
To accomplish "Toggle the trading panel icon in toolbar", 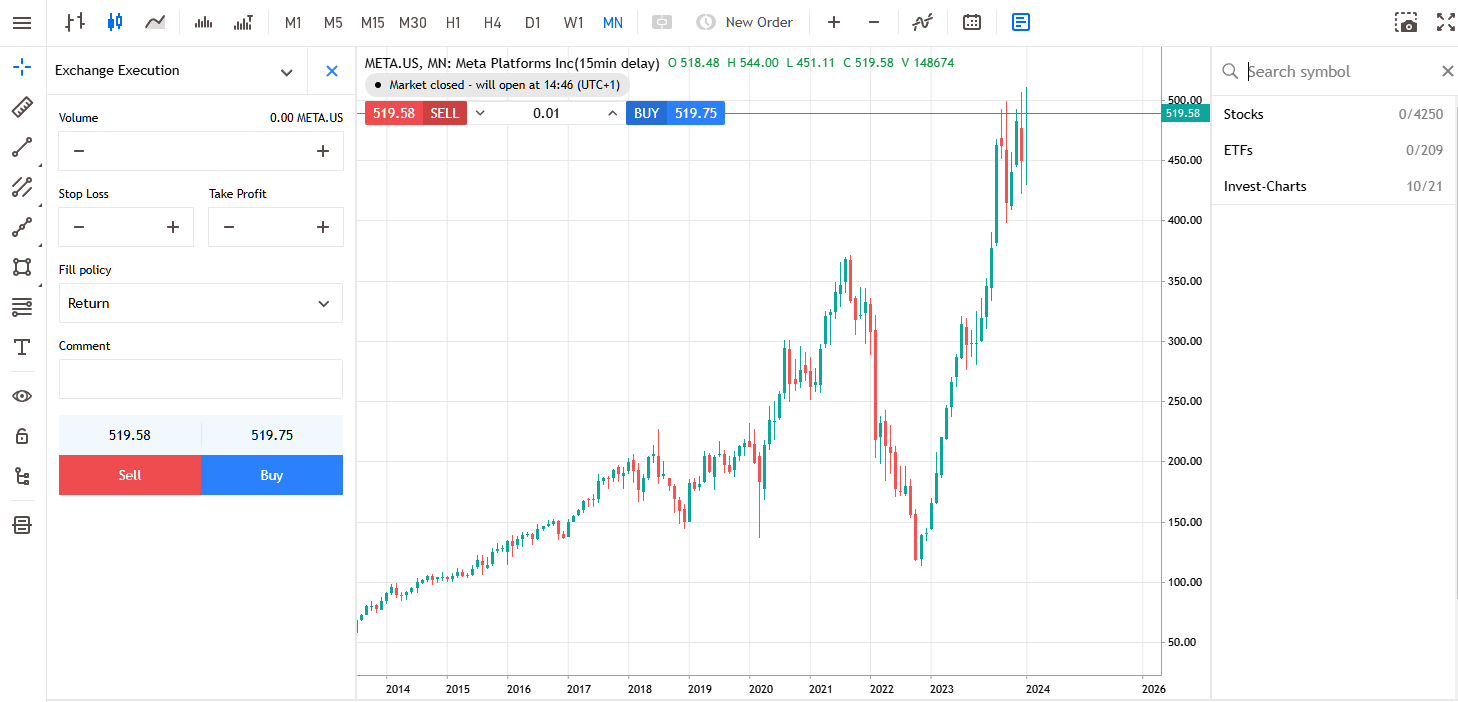I will click(x=1020, y=22).
